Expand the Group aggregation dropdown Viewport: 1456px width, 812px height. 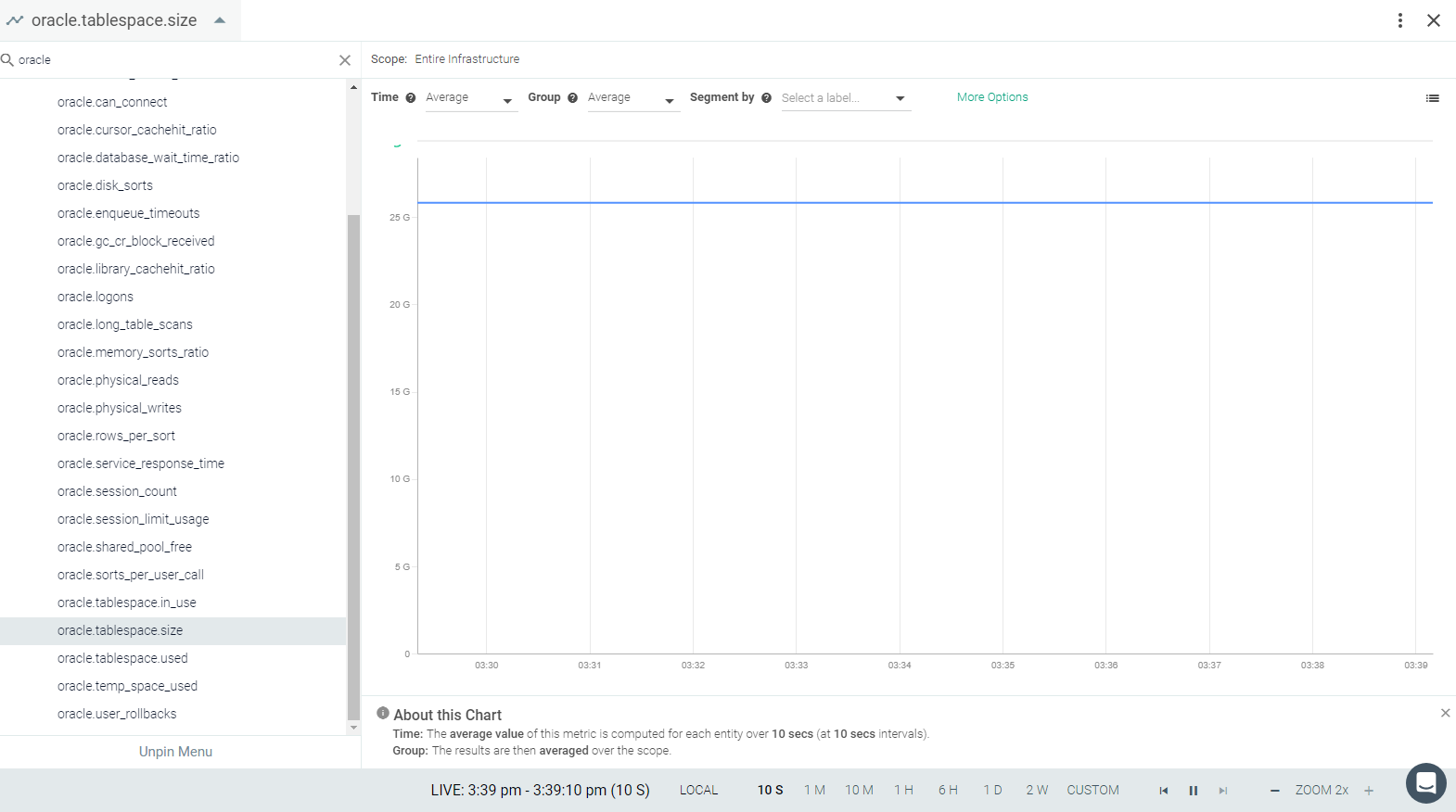pos(633,98)
